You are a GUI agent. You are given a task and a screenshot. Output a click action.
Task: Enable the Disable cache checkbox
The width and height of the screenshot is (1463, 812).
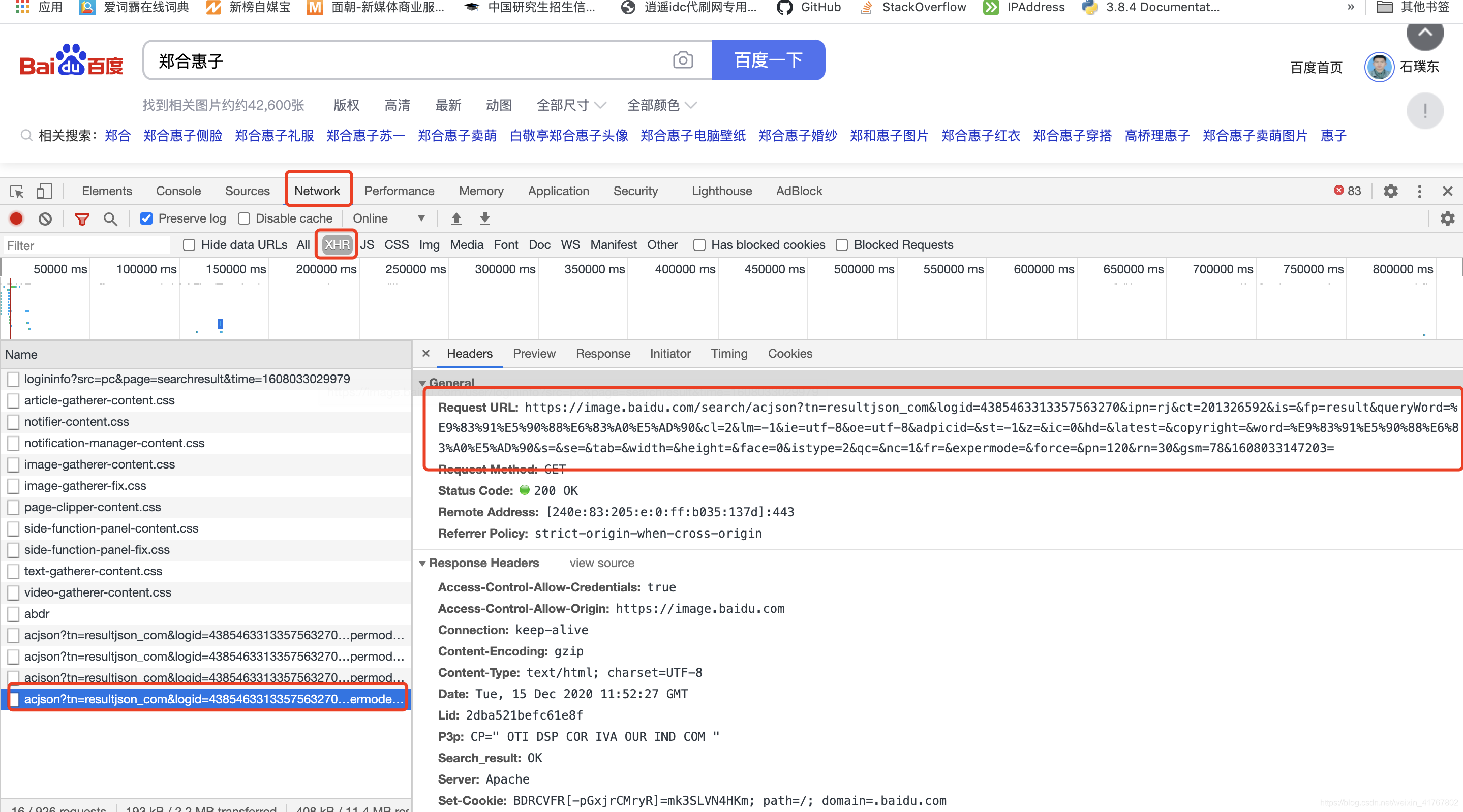point(244,218)
